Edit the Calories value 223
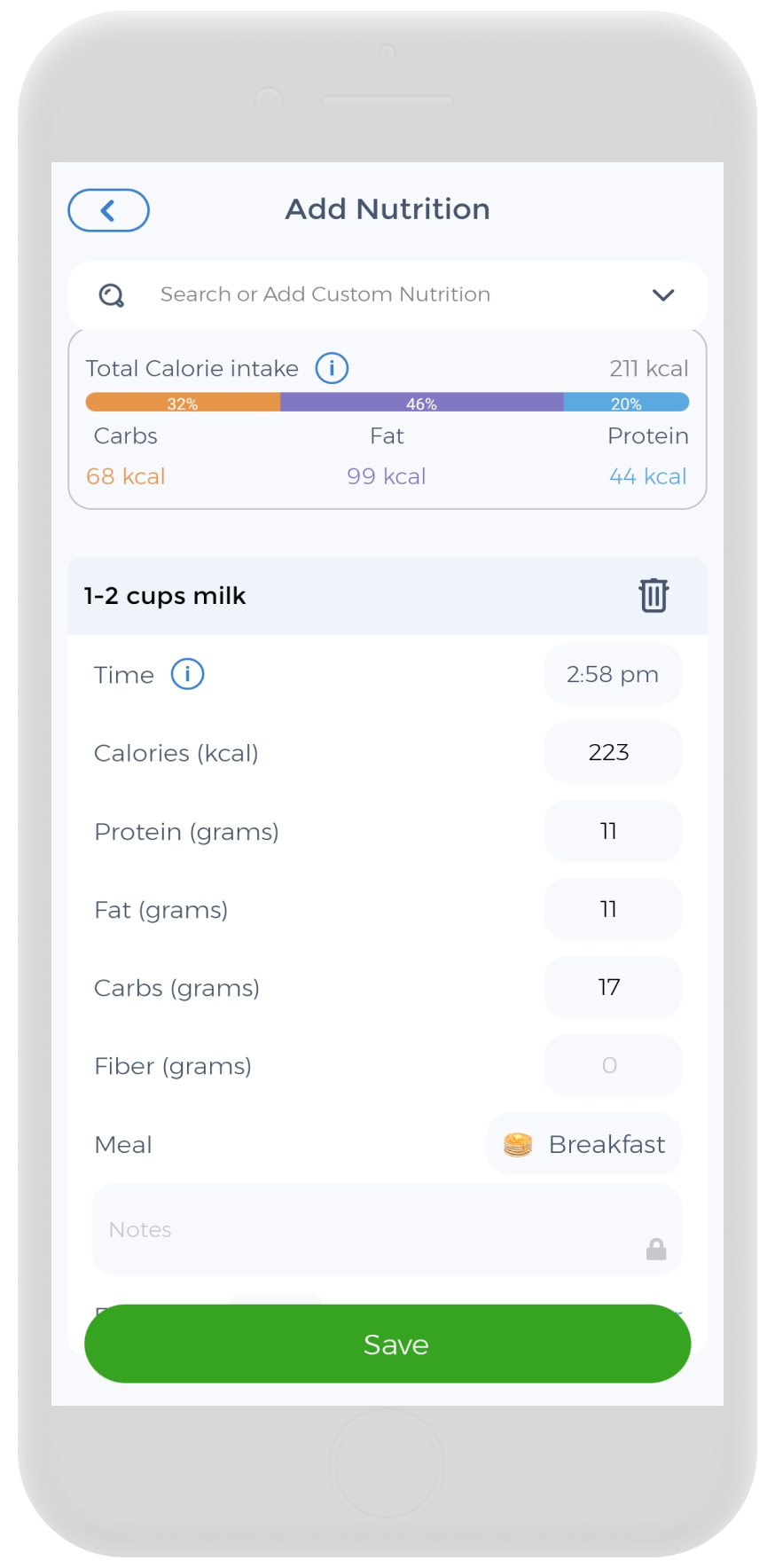The width and height of the screenshot is (775, 1568). click(x=613, y=753)
